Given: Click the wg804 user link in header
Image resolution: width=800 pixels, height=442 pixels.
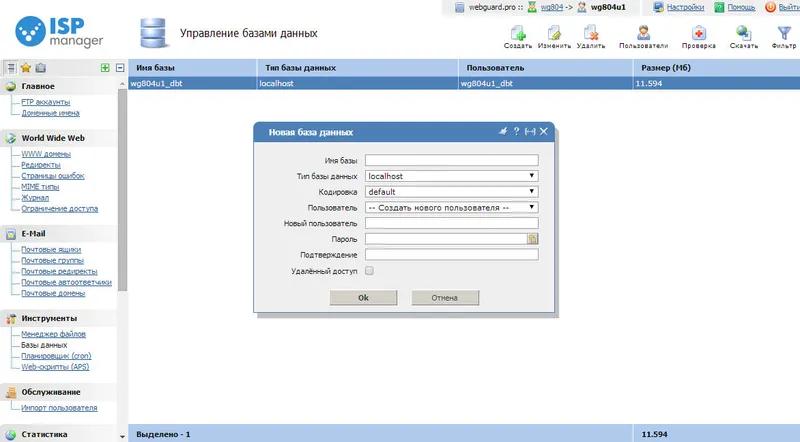Looking at the screenshot, I should point(552,7).
